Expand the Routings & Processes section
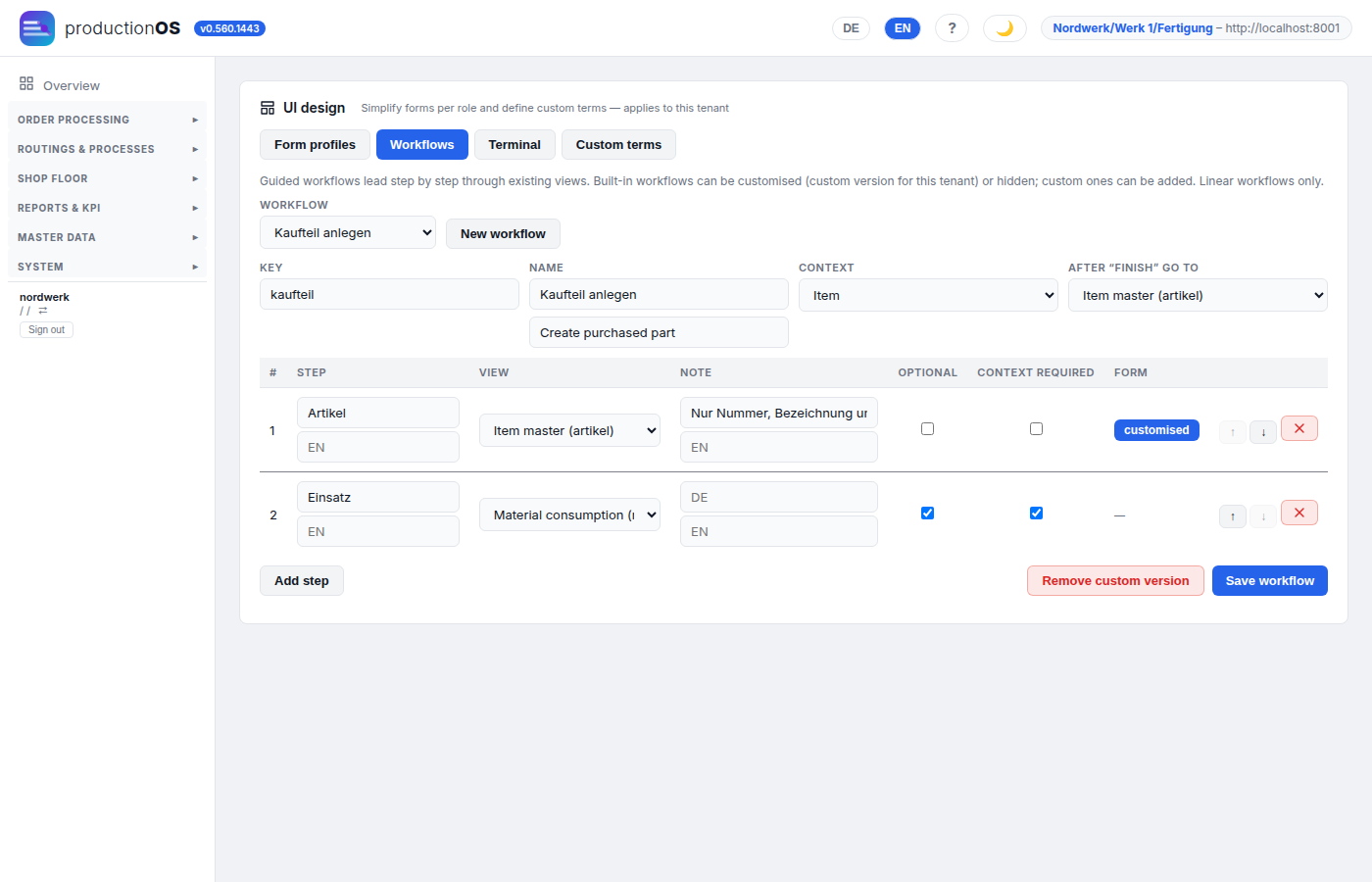Viewport: 1372px width, 882px height. pos(107,149)
